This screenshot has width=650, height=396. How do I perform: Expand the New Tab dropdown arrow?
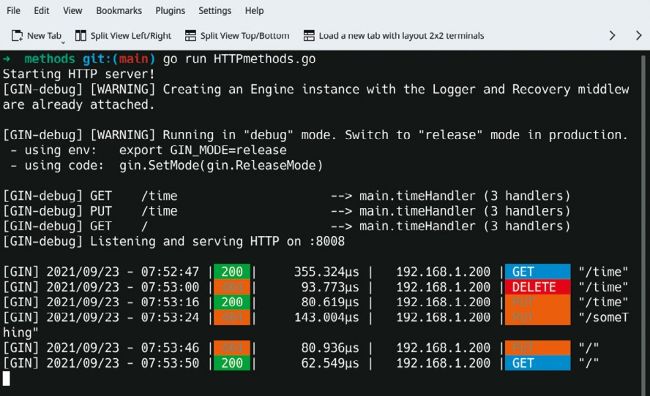63,42
